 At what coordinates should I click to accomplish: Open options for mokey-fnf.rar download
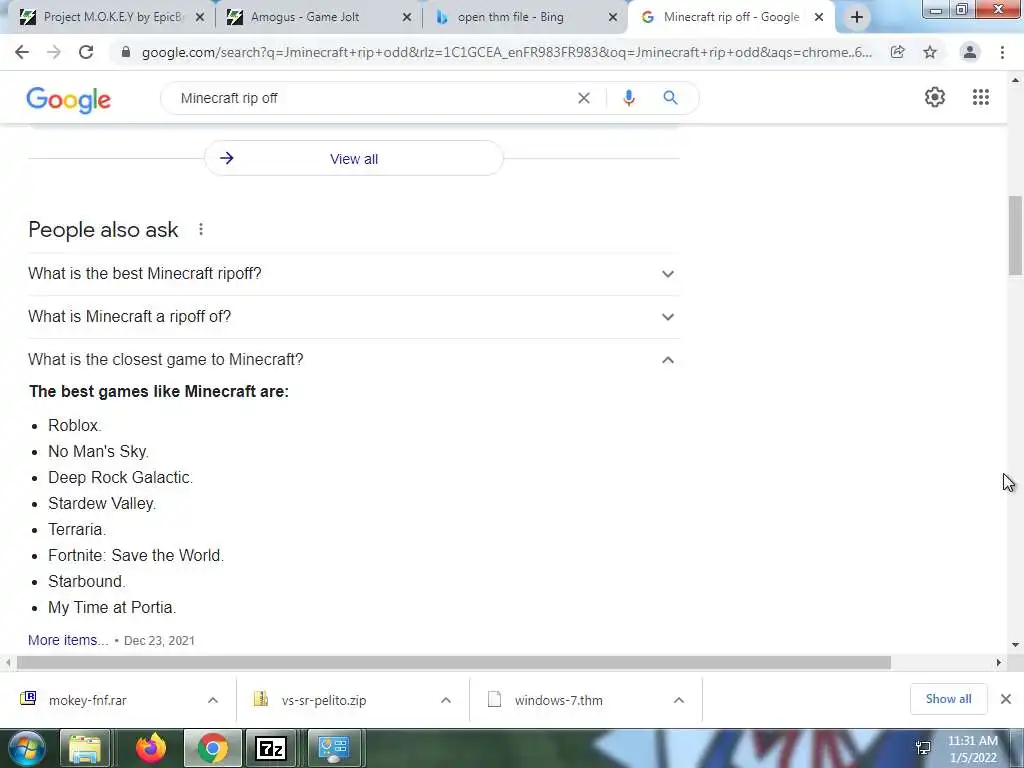[x=213, y=700]
